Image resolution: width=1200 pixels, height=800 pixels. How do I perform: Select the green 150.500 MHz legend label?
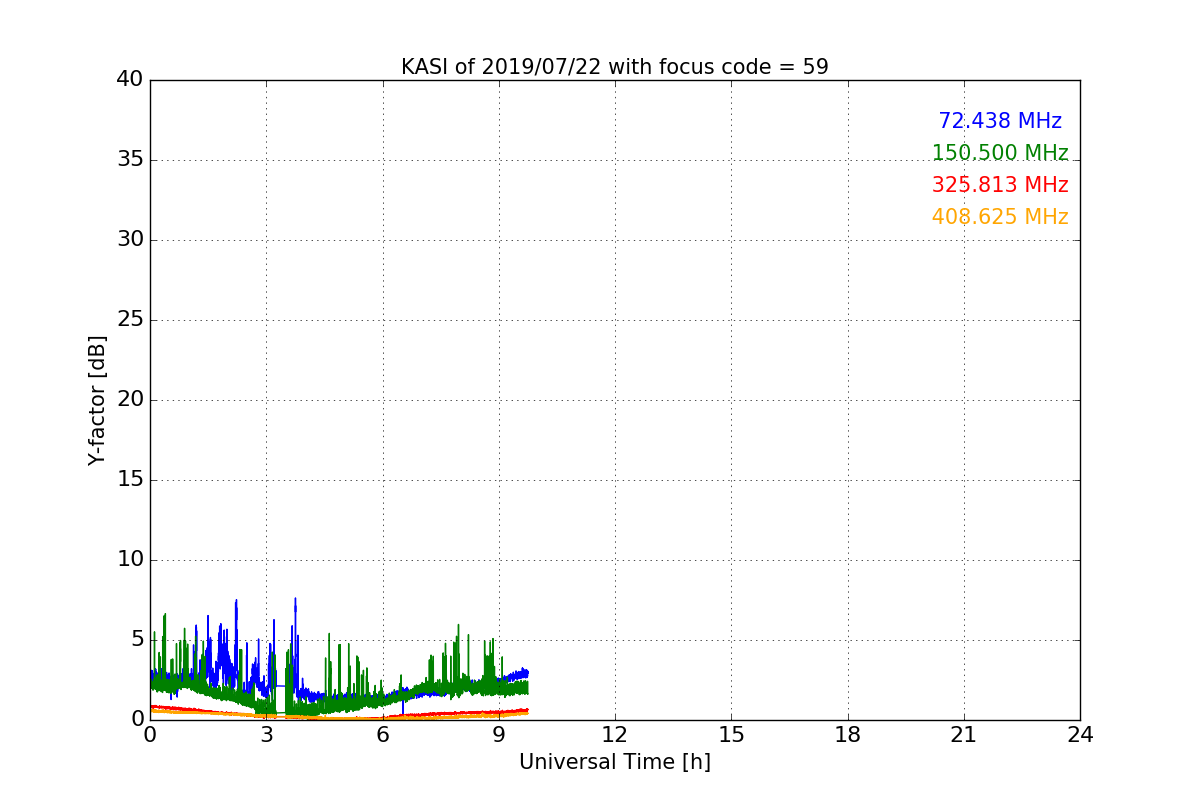coord(1000,153)
